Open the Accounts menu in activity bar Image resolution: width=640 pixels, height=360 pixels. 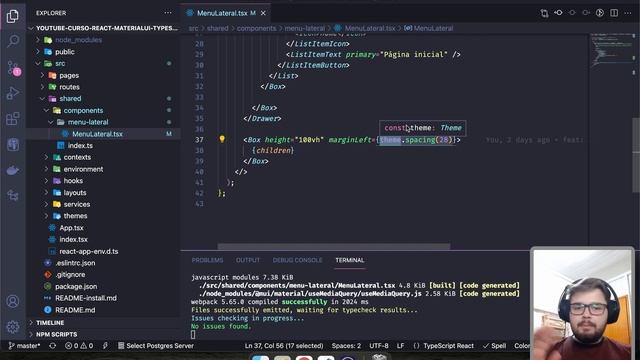(x=13, y=301)
